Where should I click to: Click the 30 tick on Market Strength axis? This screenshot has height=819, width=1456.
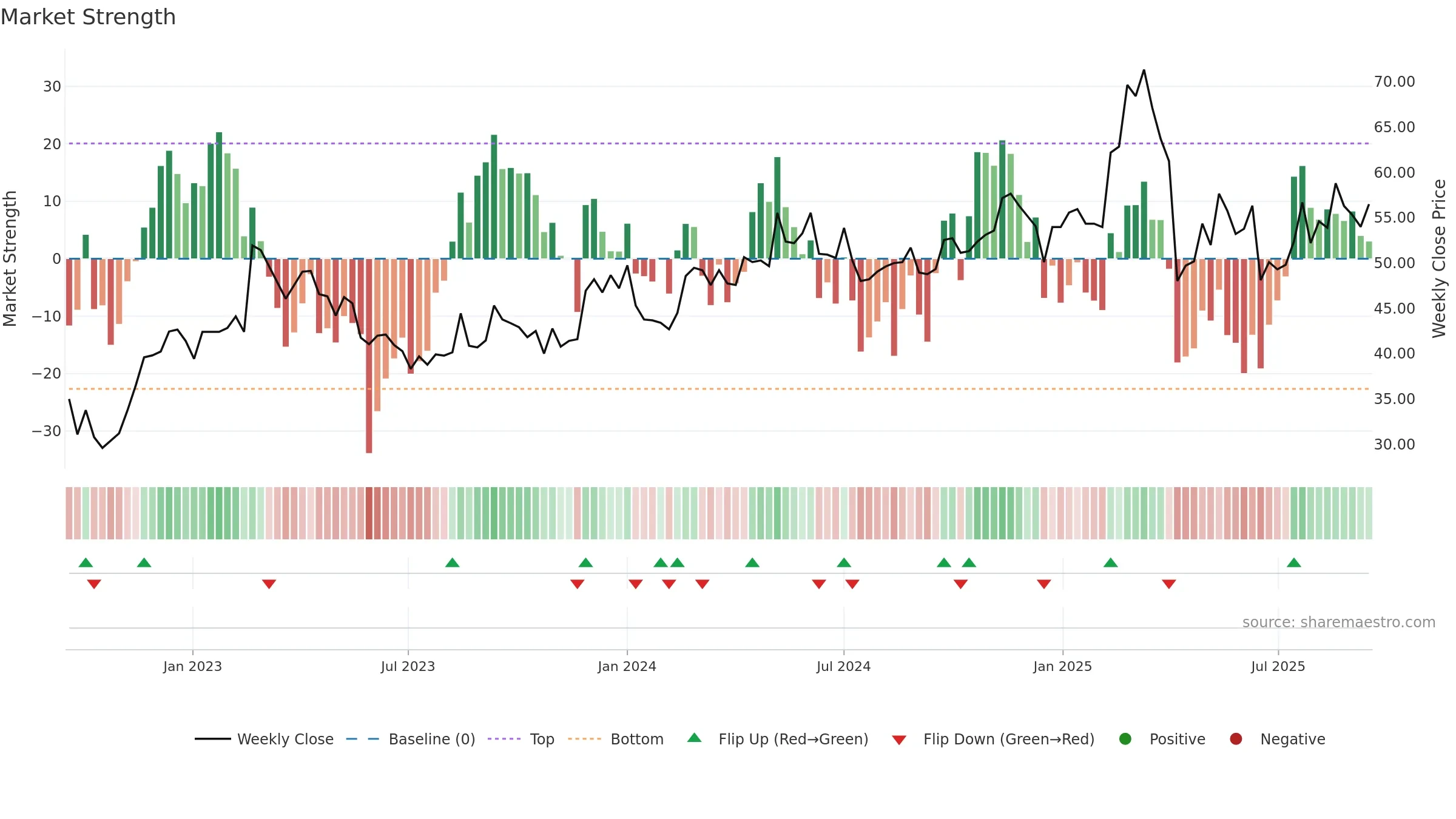point(52,86)
